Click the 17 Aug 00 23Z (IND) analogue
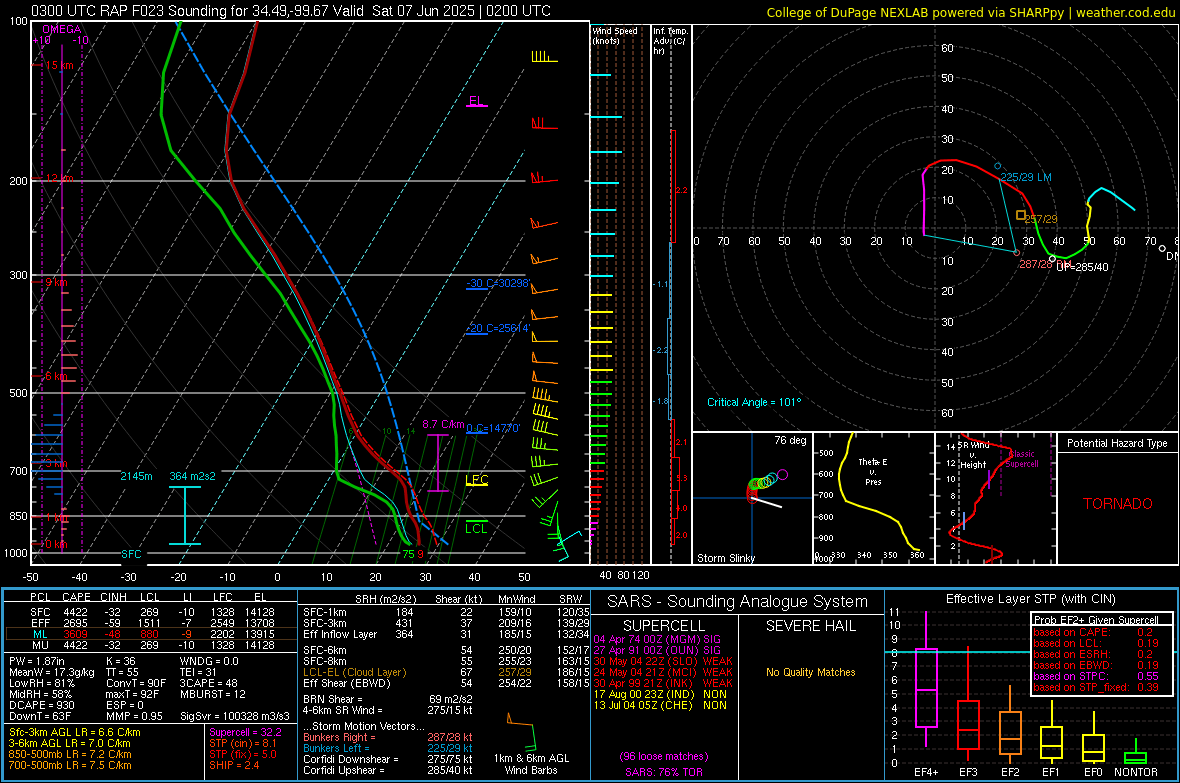1180x783 pixels. 661,694
